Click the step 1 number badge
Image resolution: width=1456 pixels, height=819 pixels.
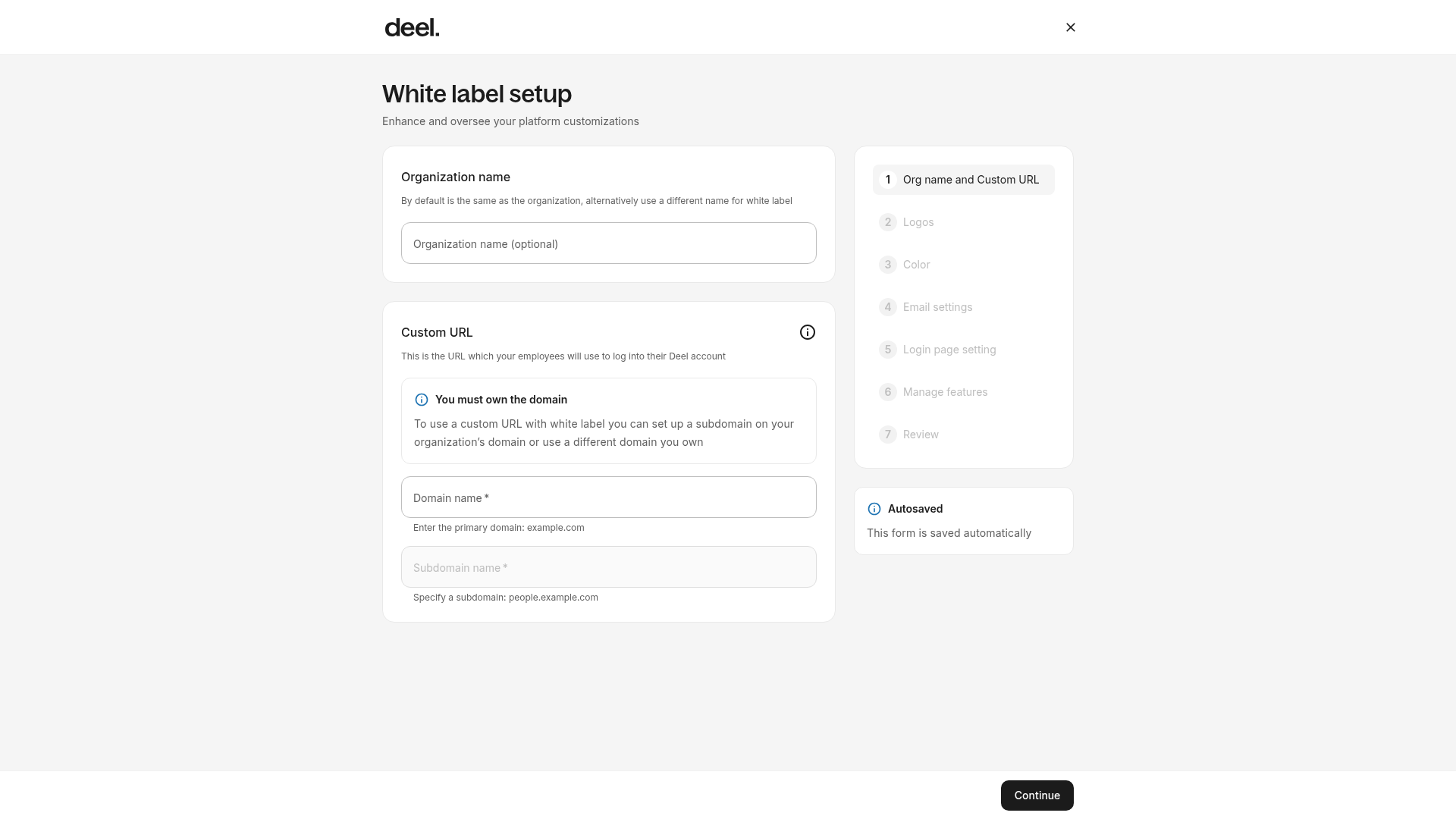887,180
